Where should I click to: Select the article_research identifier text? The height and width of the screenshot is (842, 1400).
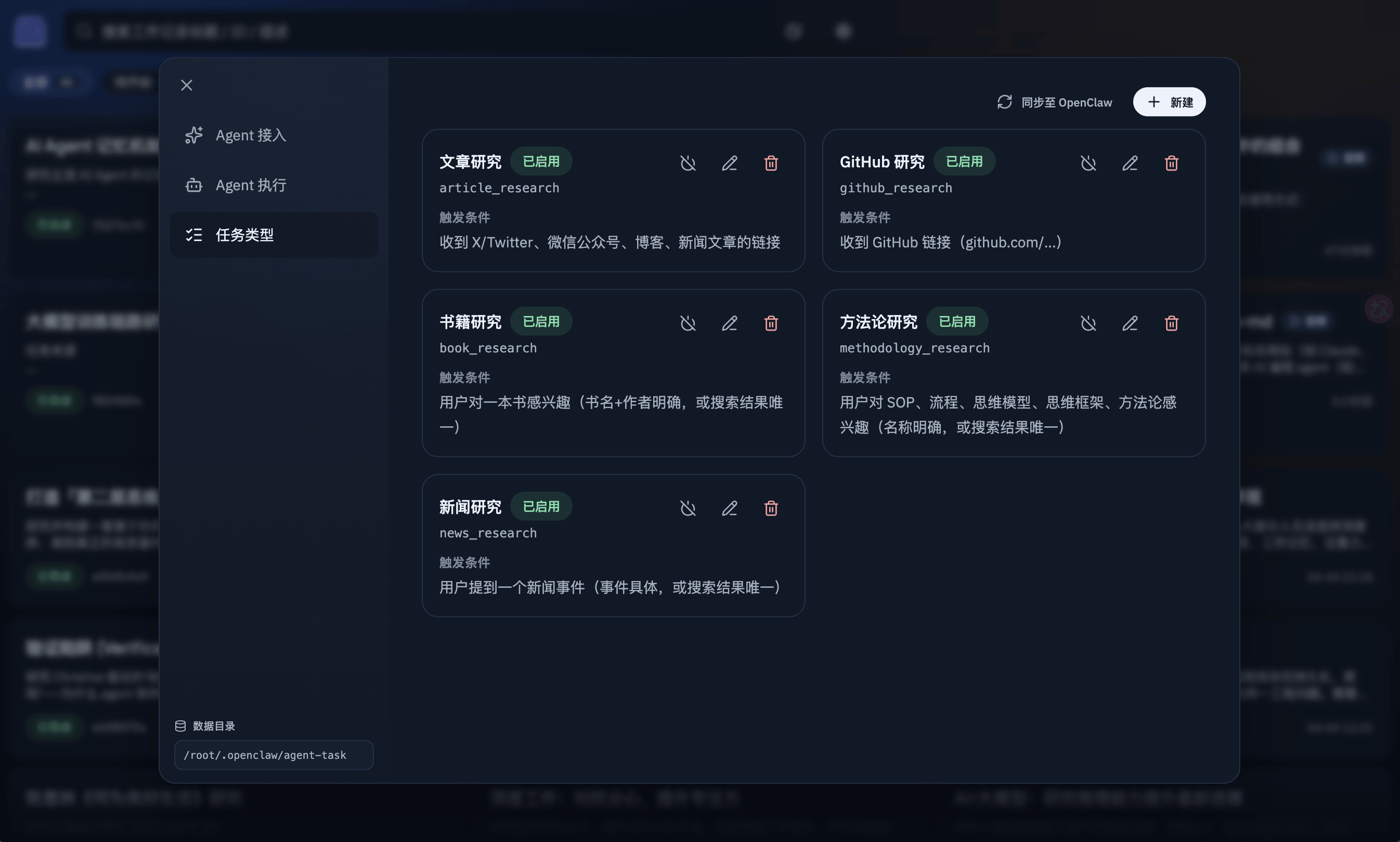pyautogui.click(x=499, y=188)
